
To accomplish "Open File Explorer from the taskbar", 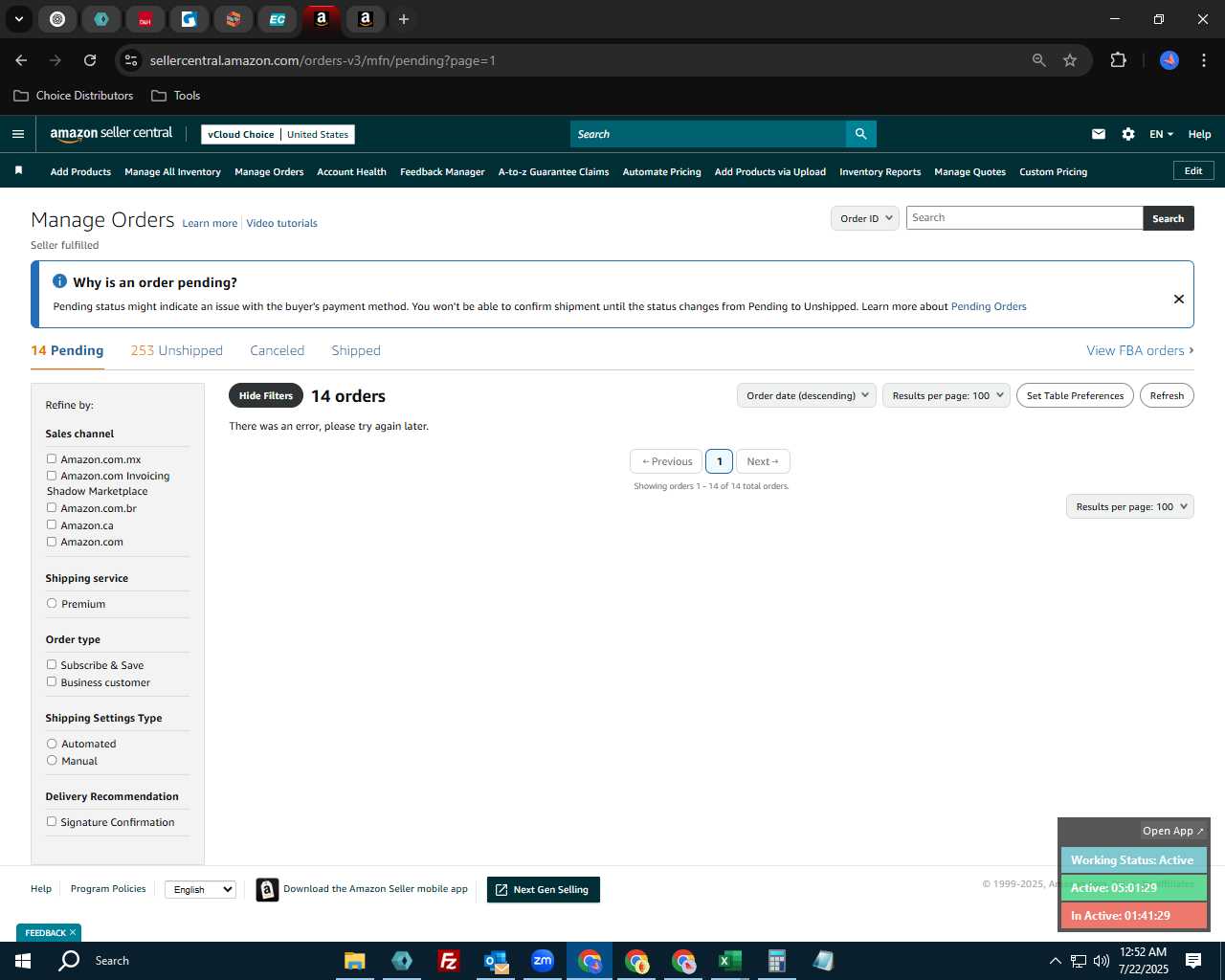I will (x=355, y=961).
